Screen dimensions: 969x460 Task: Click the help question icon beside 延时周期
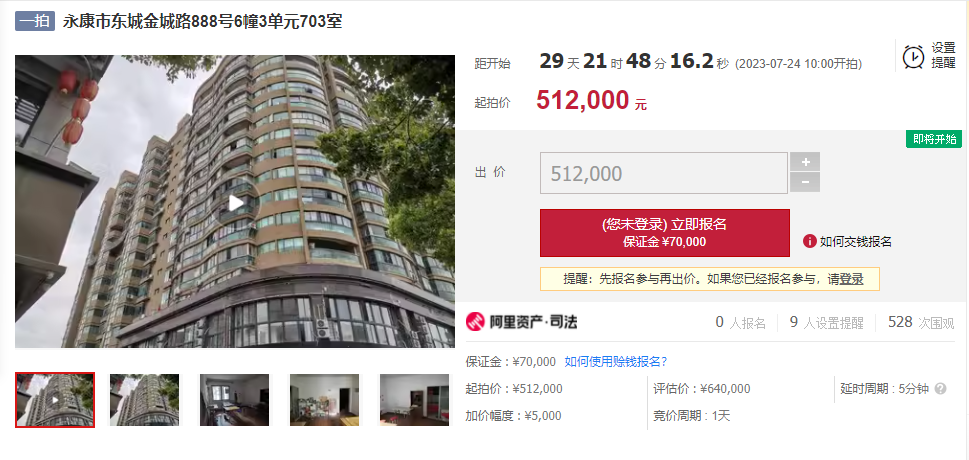[x=941, y=389]
